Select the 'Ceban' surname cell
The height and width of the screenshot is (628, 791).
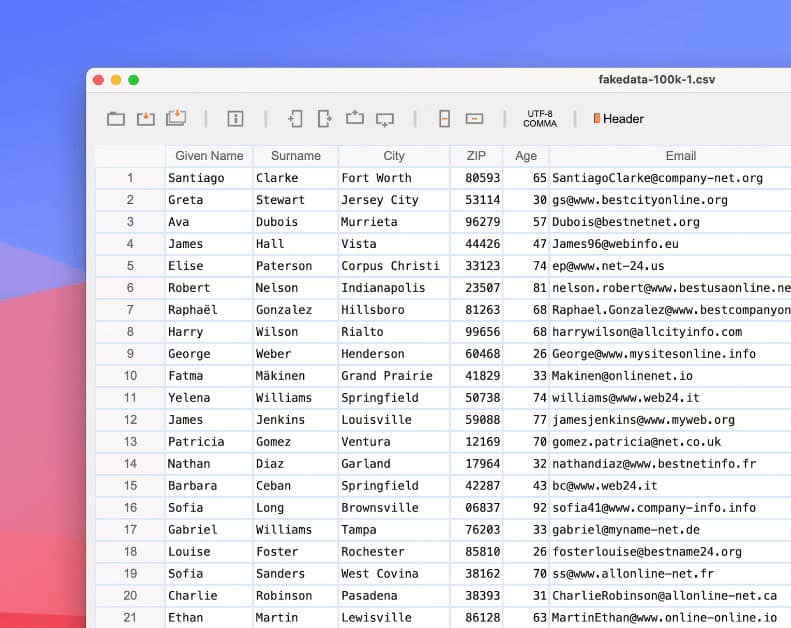pos(296,485)
